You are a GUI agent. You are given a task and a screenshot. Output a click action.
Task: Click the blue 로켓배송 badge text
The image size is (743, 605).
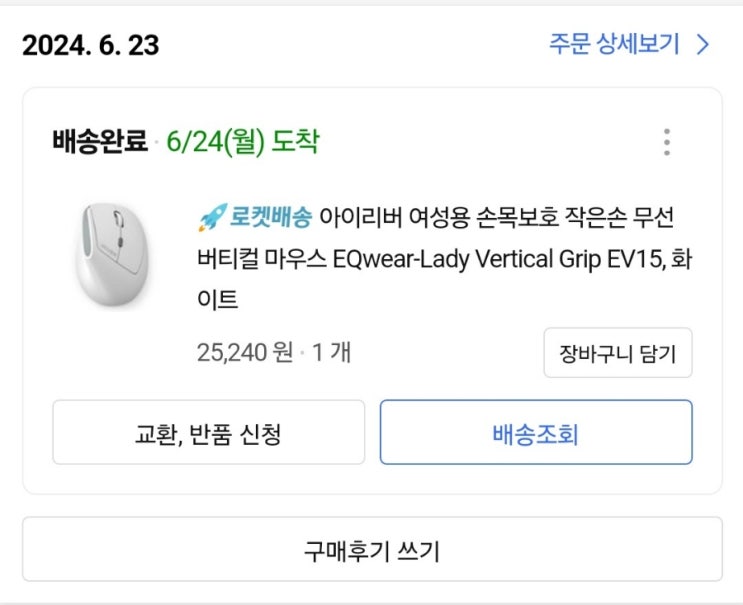pos(271,217)
